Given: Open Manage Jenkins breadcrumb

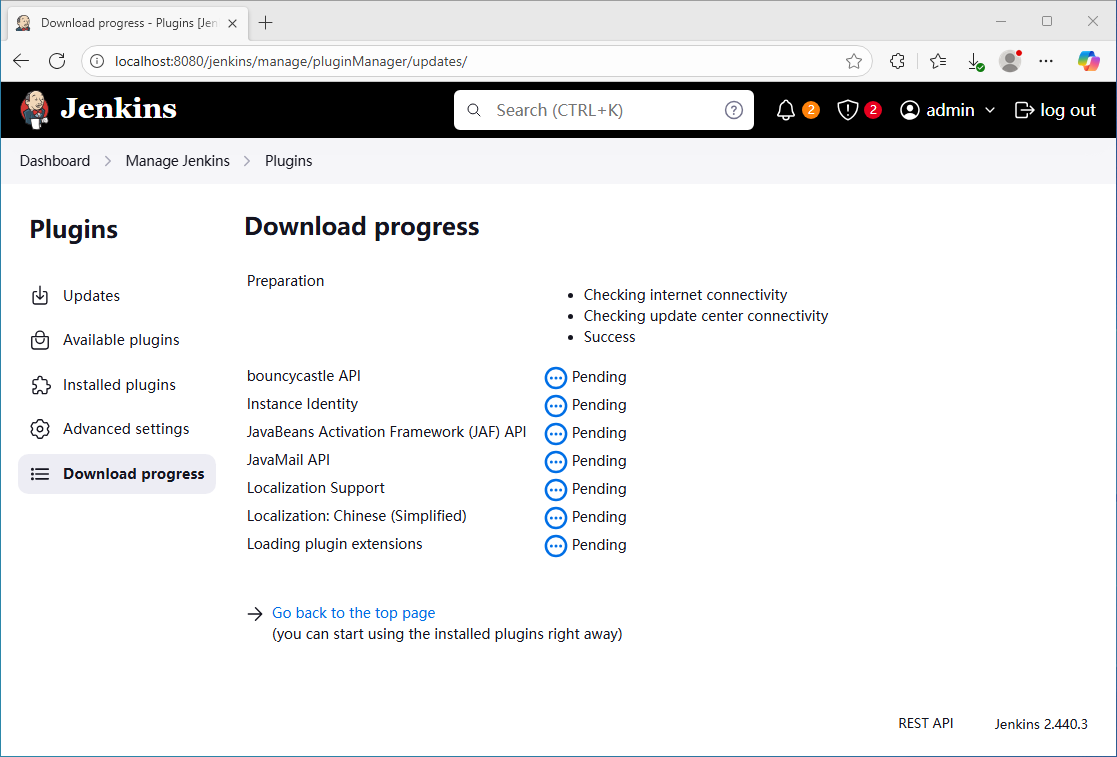Looking at the screenshot, I should [177, 161].
